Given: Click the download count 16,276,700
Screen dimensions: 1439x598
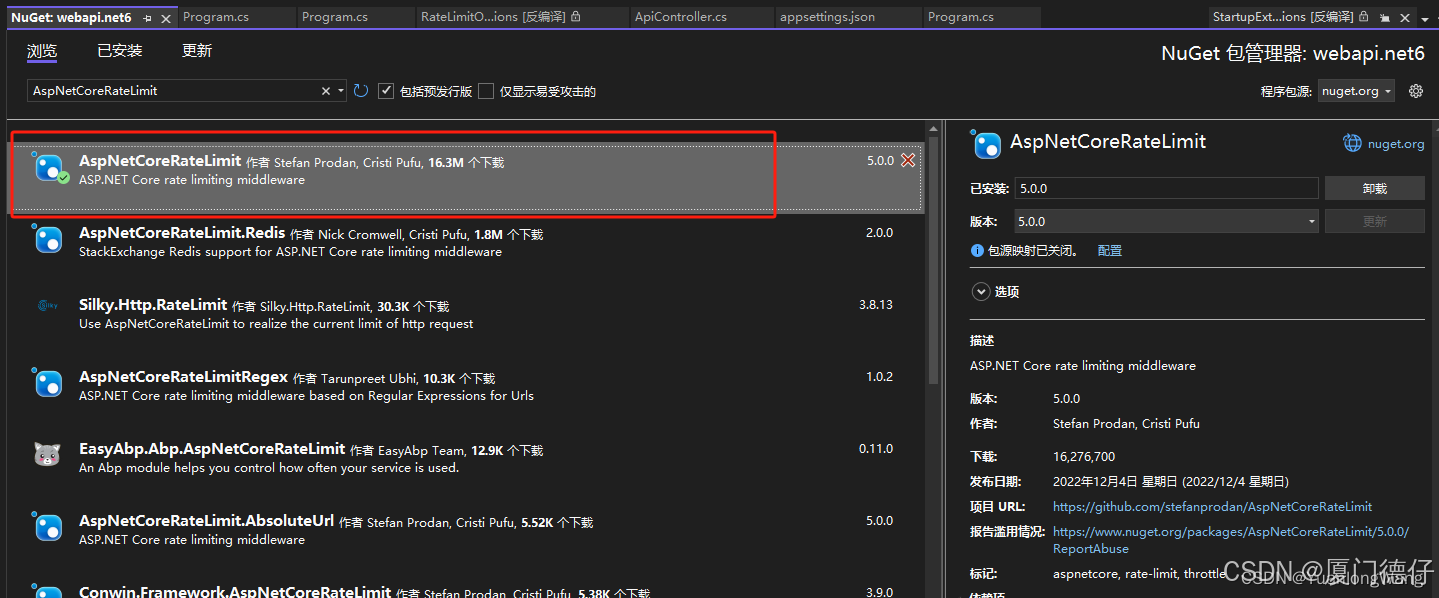Looking at the screenshot, I should (1084, 456).
